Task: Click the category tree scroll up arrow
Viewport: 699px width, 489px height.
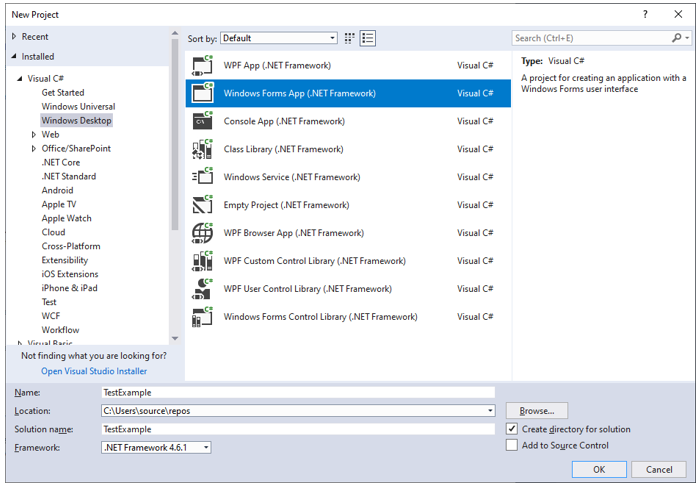Action: [175, 33]
